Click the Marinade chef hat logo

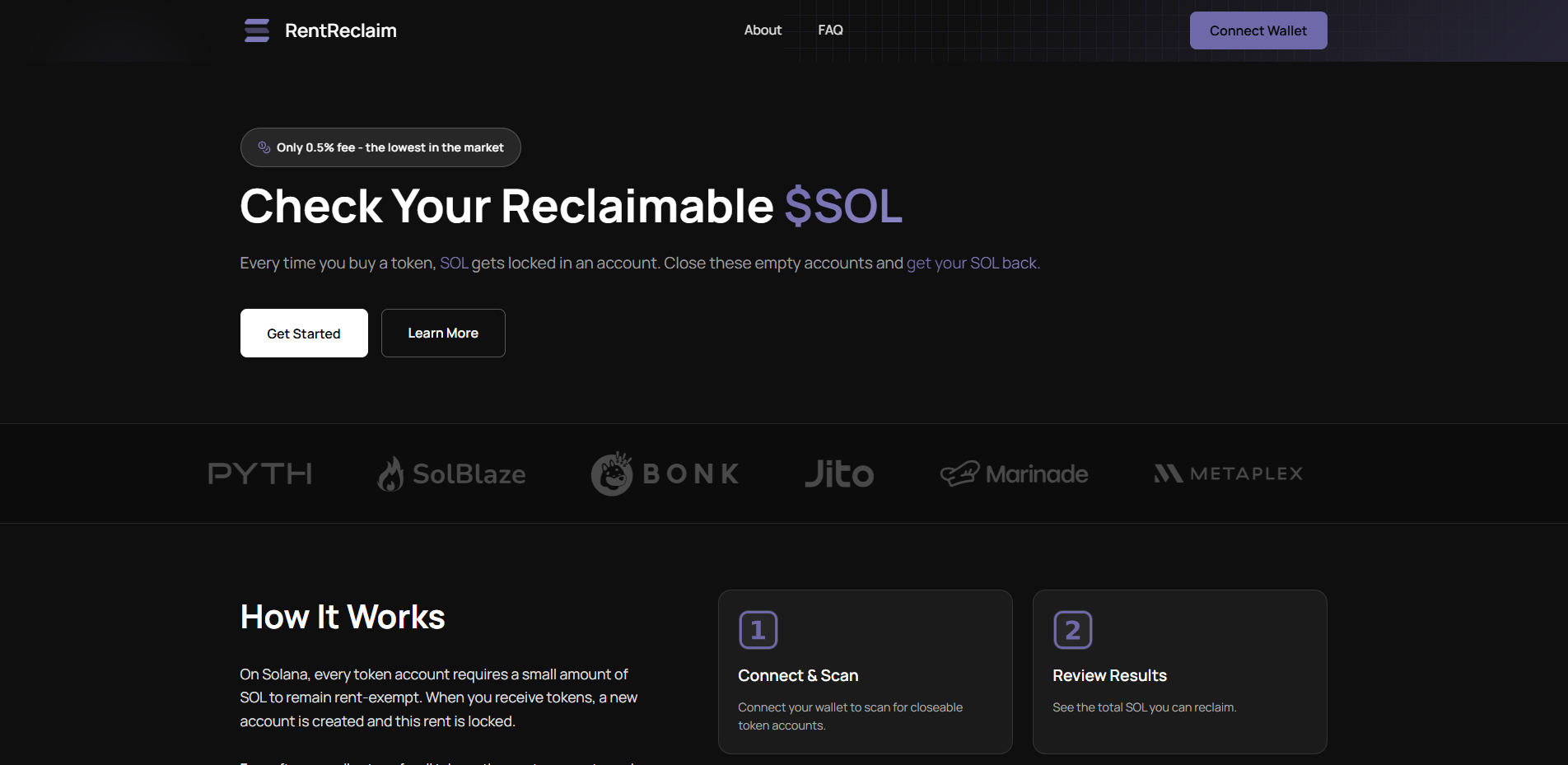[x=959, y=473]
